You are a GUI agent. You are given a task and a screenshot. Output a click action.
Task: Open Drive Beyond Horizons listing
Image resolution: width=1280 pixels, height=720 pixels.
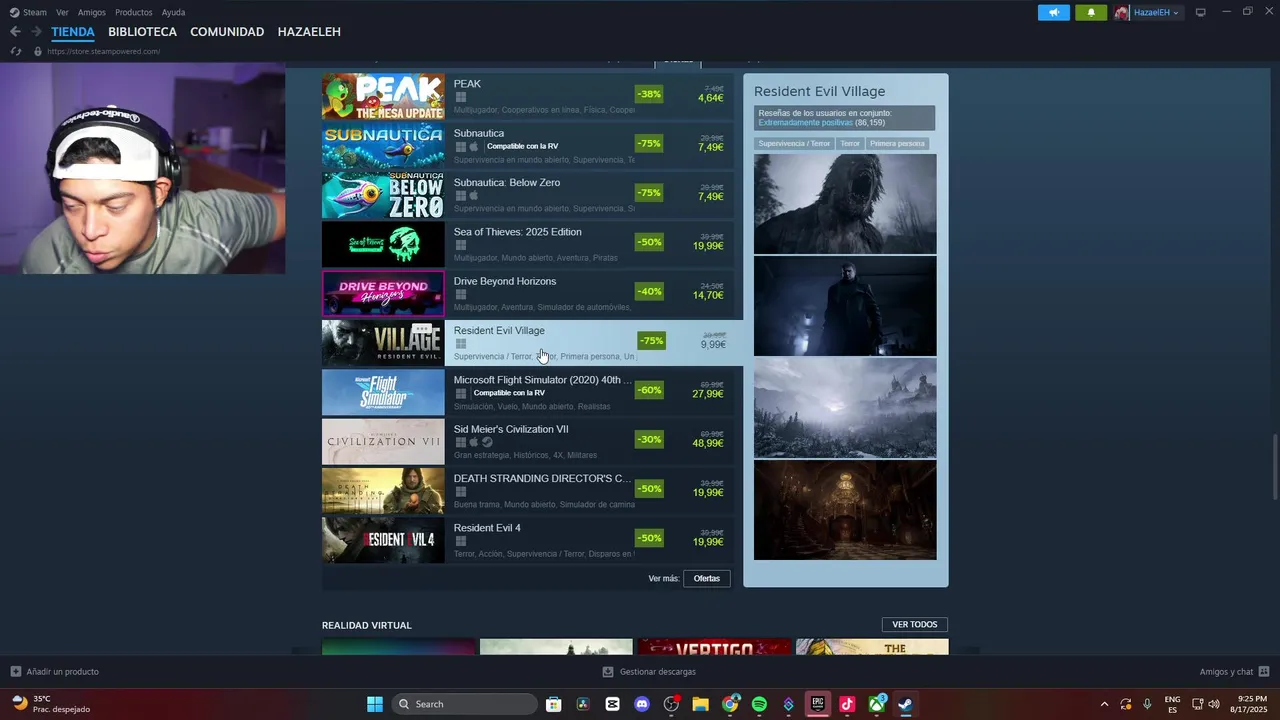pyautogui.click(x=528, y=294)
